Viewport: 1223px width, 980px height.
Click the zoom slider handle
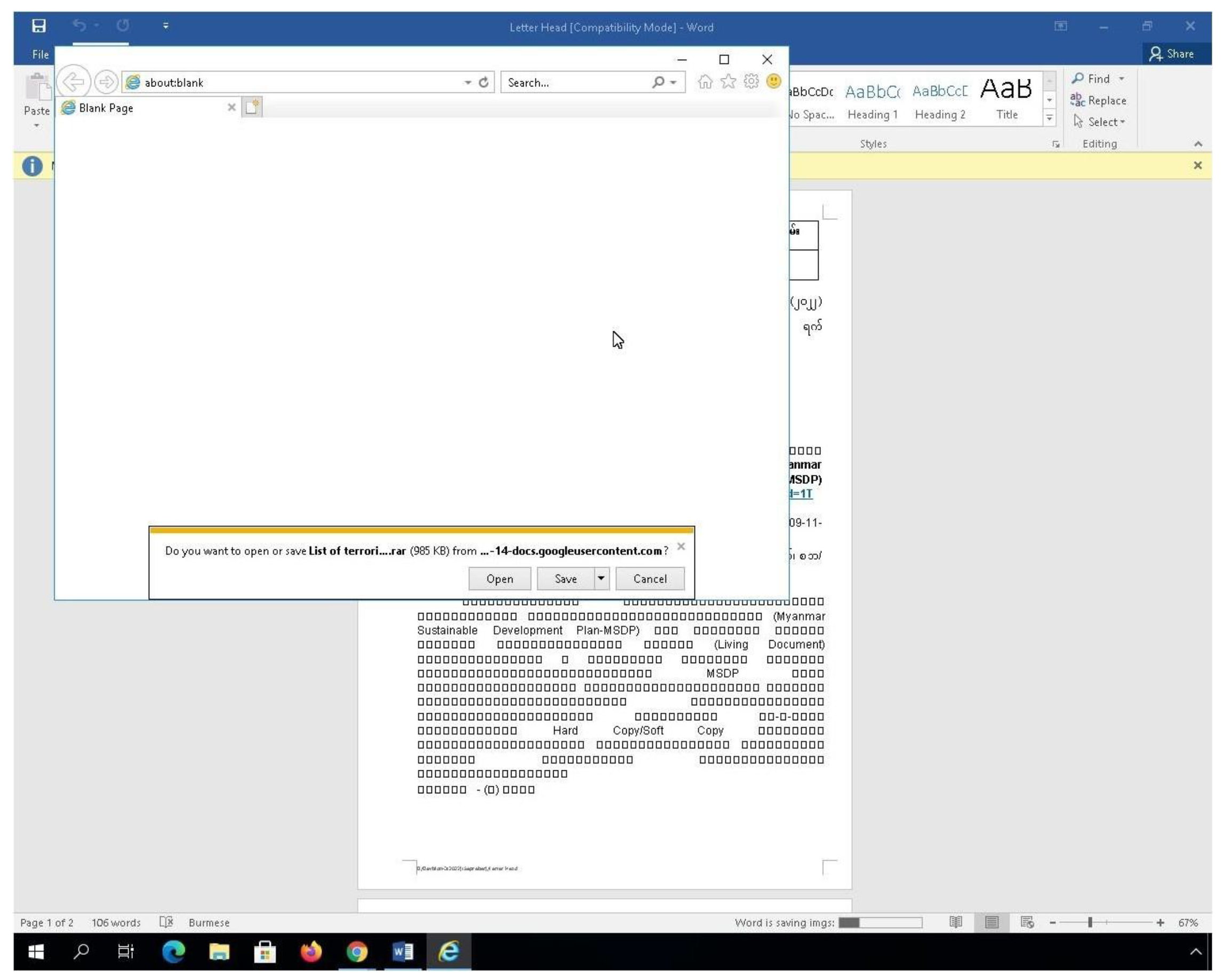[x=1090, y=922]
